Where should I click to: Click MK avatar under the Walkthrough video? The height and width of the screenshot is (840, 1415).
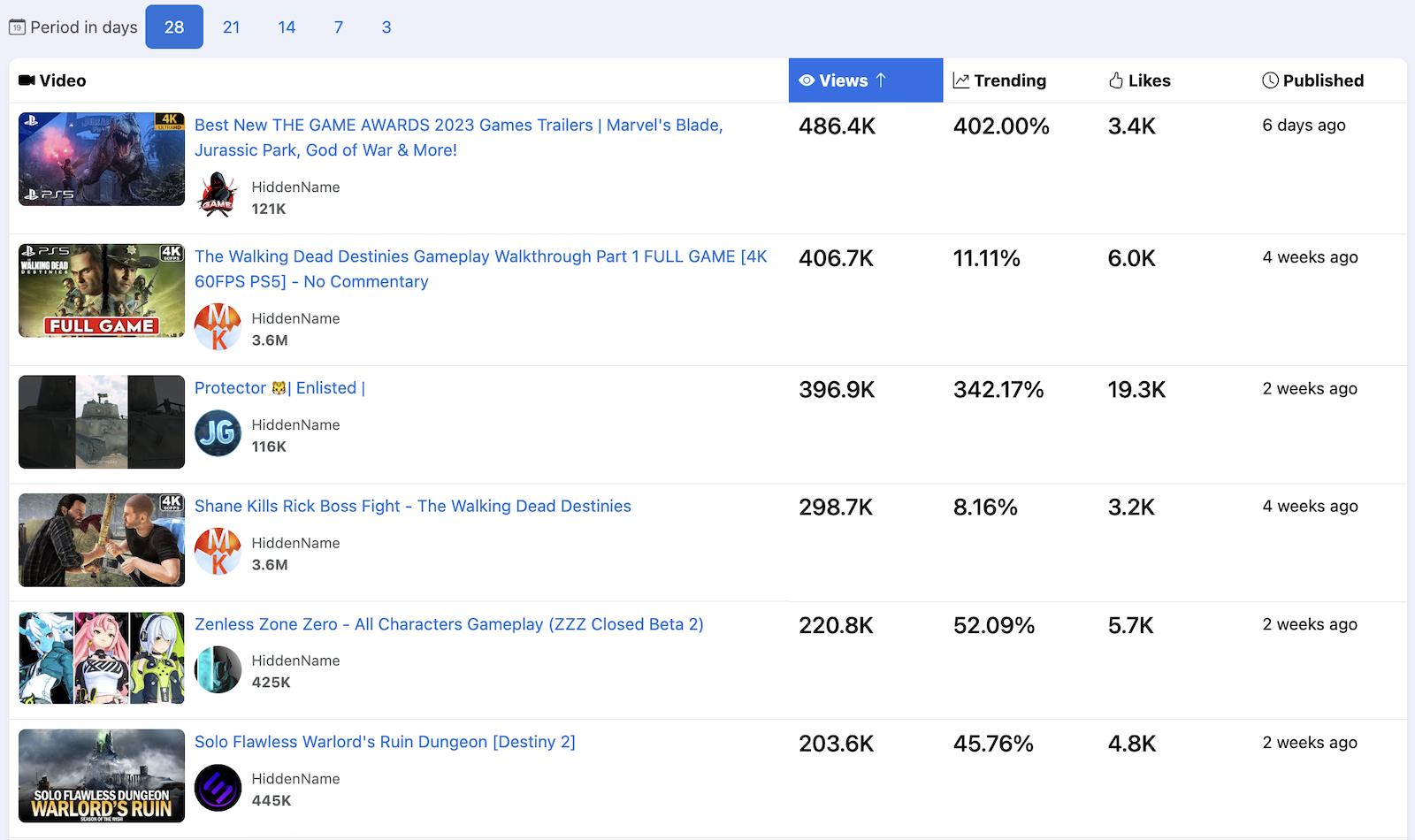click(x=218, y=327)
